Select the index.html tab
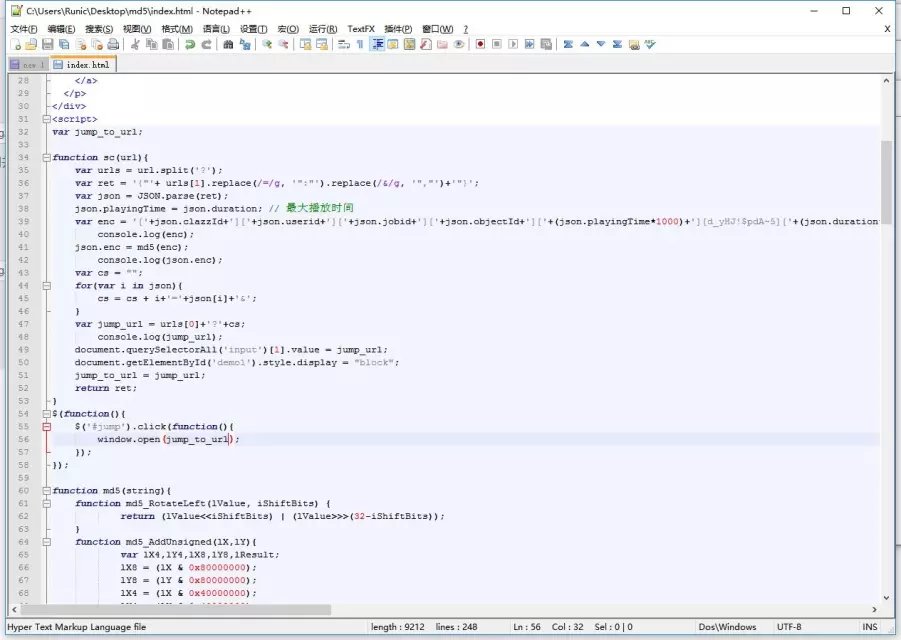This screenshot has height=640, width=901. (84, 65)
